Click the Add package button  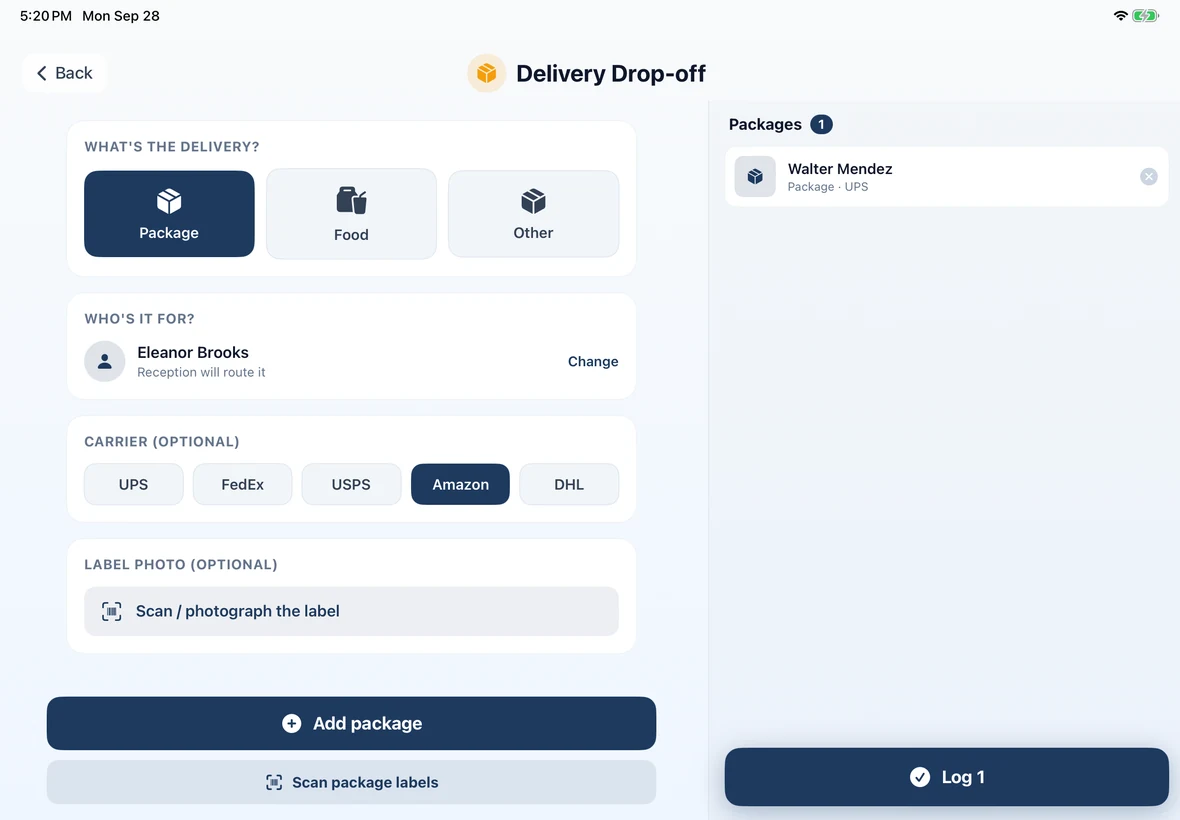[x=351, y=723]
